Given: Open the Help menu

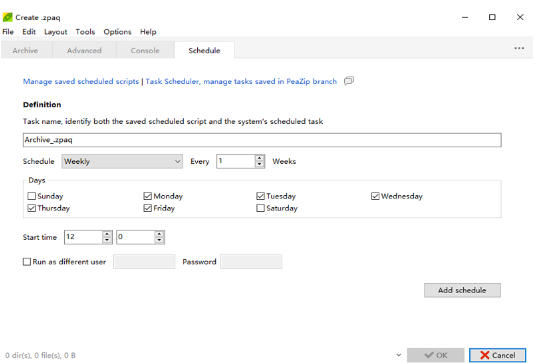Looking at the screenshot, I should click(148, 32).
